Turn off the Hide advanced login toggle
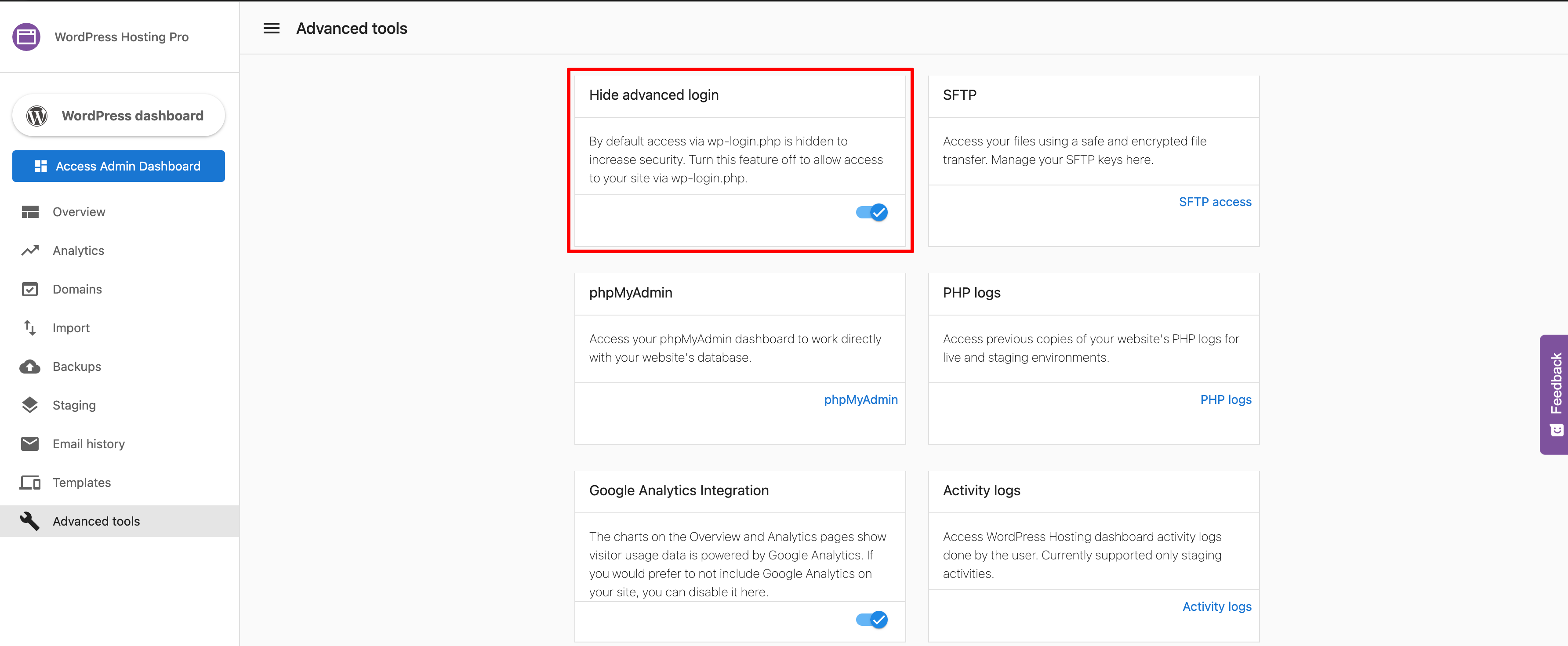 [871, 213]
